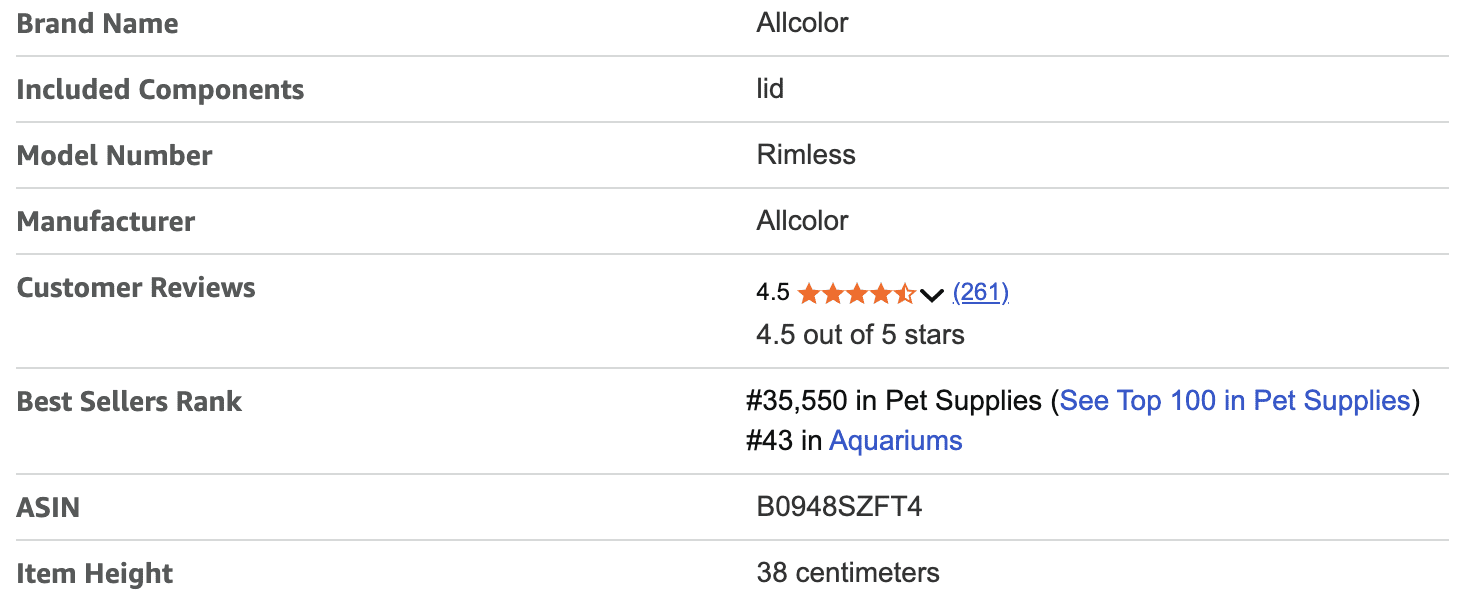The height and width of the screenshot is (598, 1464).
Task: Click the Model Number value Rimless
Action: coord(806,155)
